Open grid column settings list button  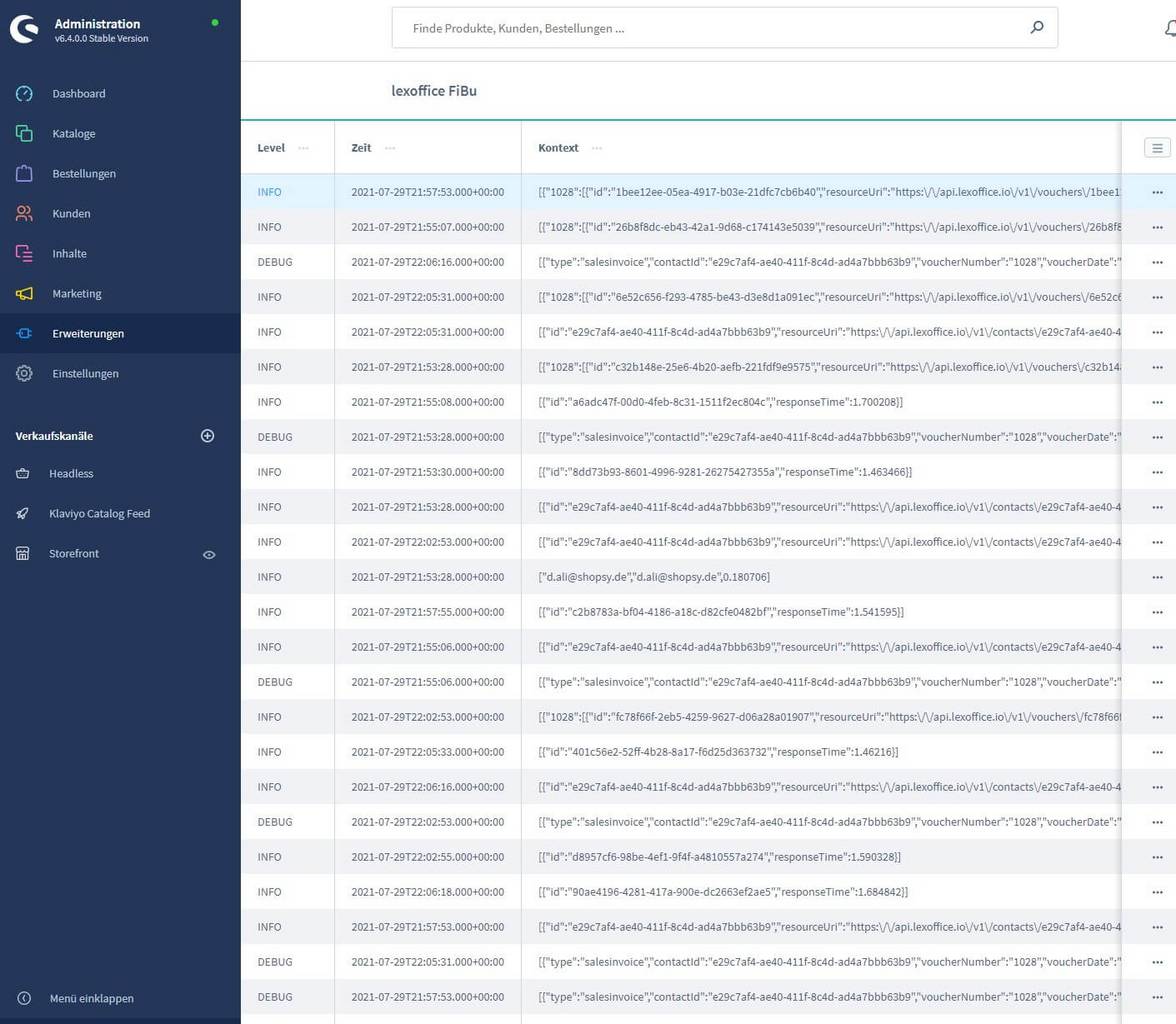coord(1157,148)
